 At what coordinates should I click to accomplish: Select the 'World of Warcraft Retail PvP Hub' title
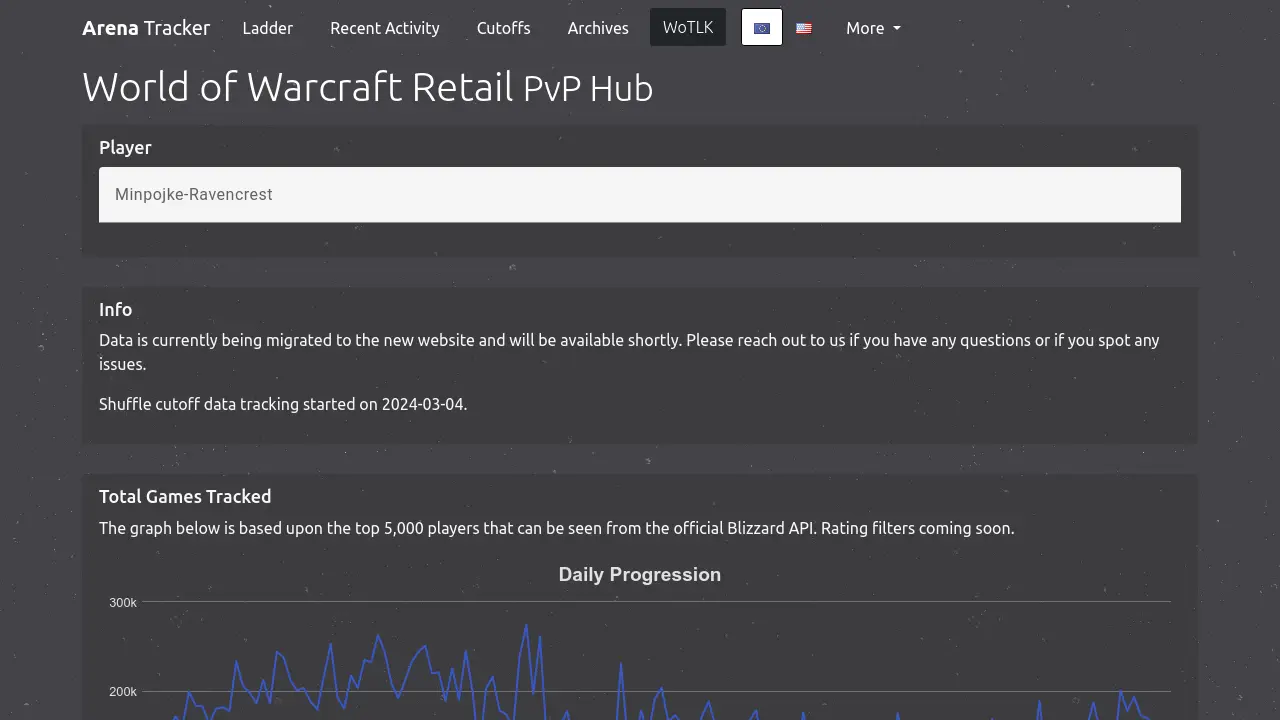point(367,87)
